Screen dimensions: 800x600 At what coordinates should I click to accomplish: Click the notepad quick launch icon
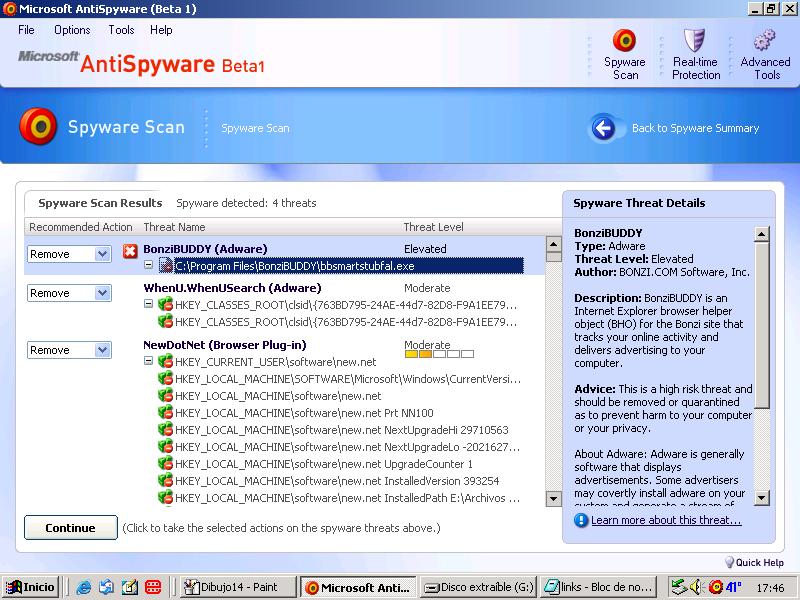[x=130, y=587]
